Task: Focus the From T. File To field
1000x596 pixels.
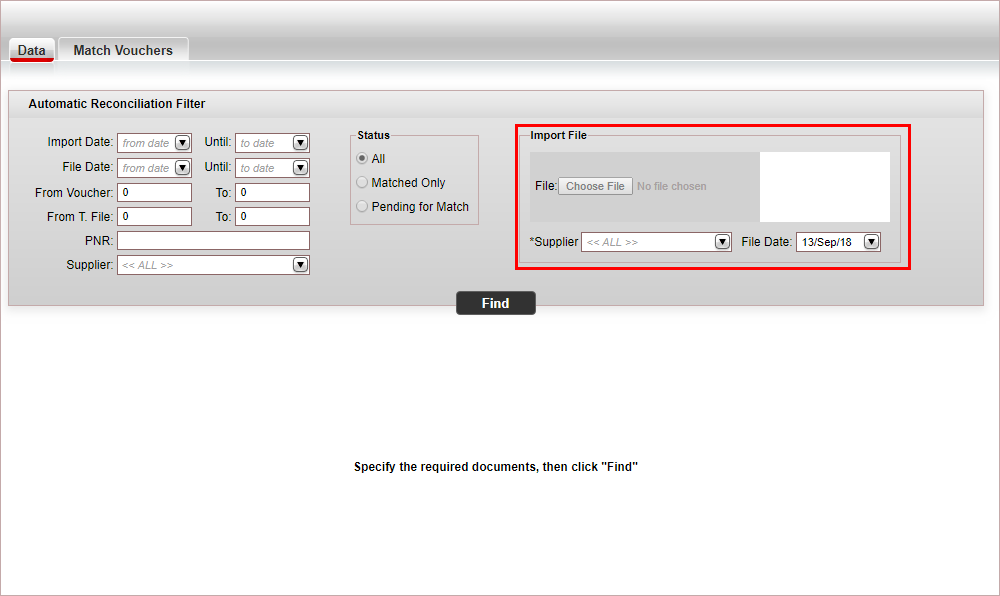Action: click(272, 217)
